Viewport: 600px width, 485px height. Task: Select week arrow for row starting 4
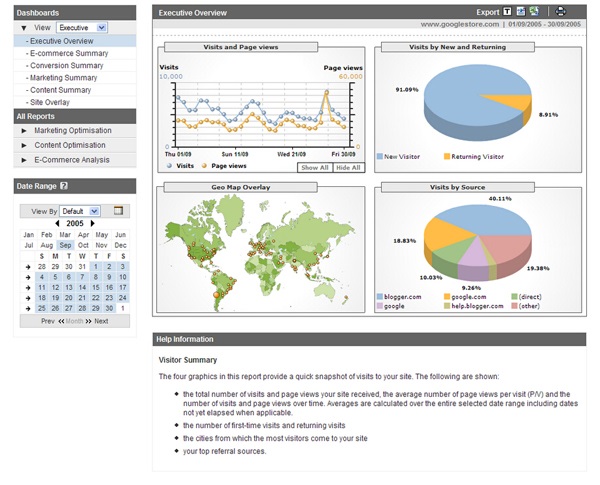[x=28, y=277]
